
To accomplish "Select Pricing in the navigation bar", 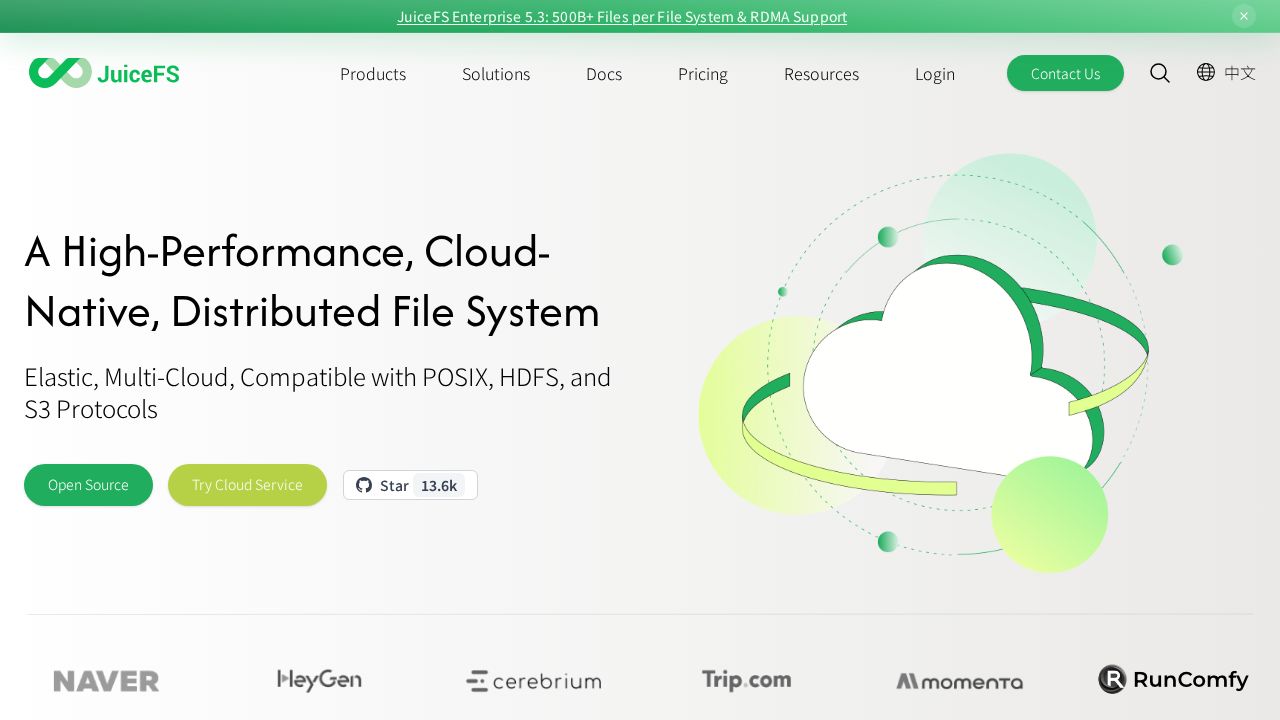I will pos(703,74).
